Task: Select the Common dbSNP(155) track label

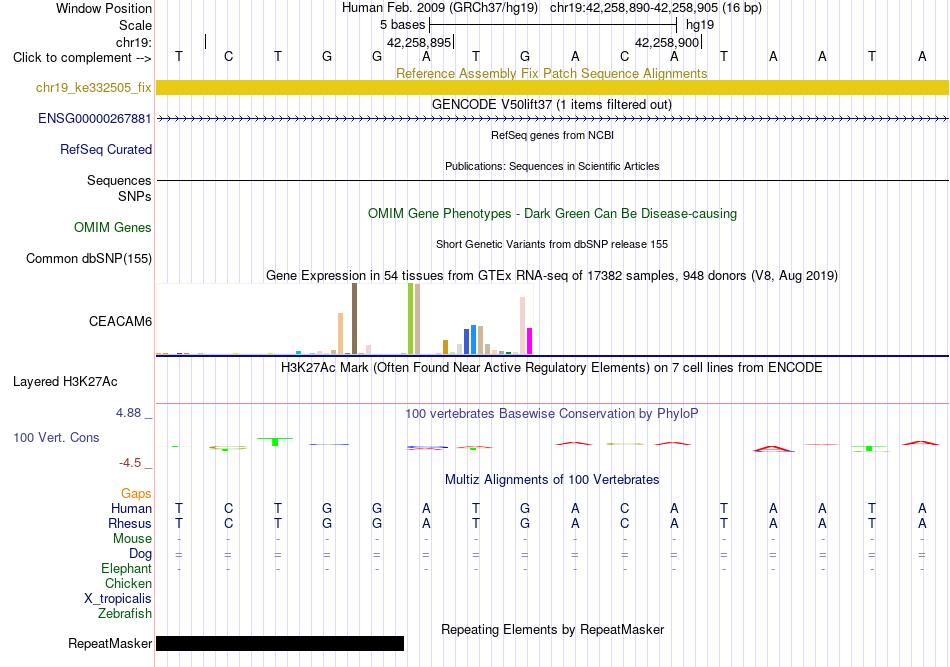Action: pos(89,259)
